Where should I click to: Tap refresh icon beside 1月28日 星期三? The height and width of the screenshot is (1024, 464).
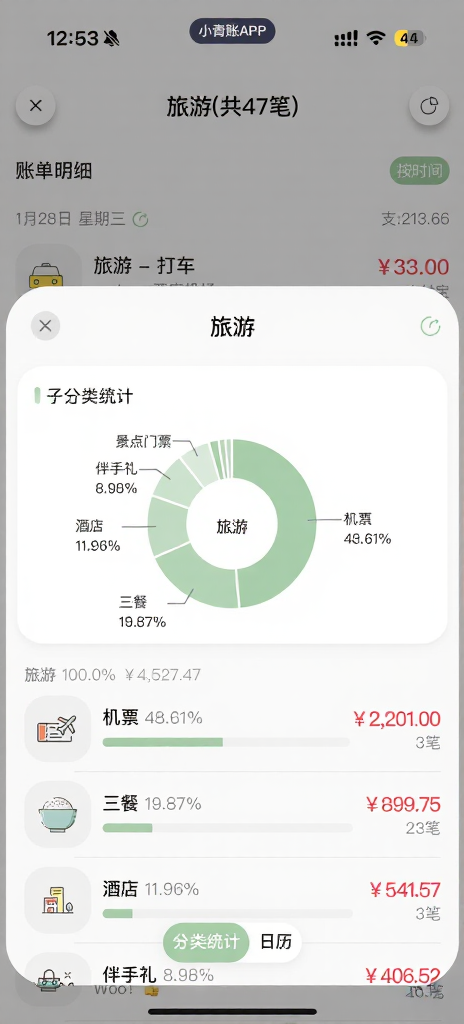[x=140, y=219]
